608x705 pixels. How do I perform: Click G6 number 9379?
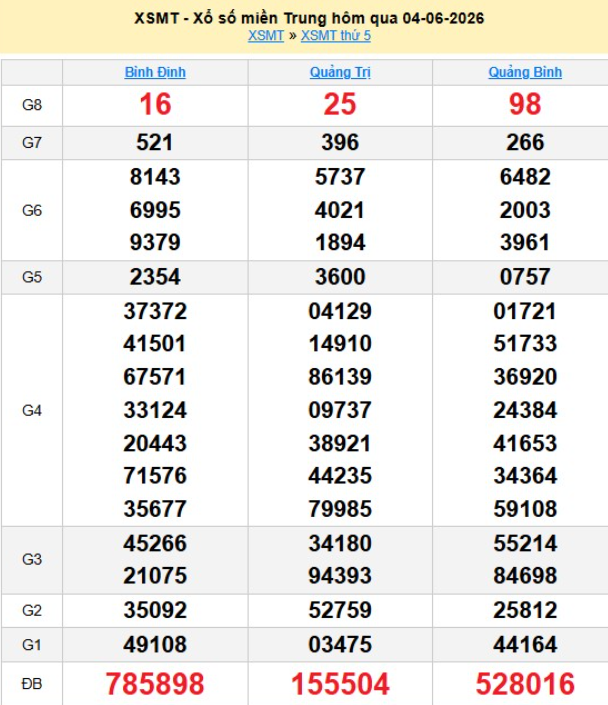155,242
